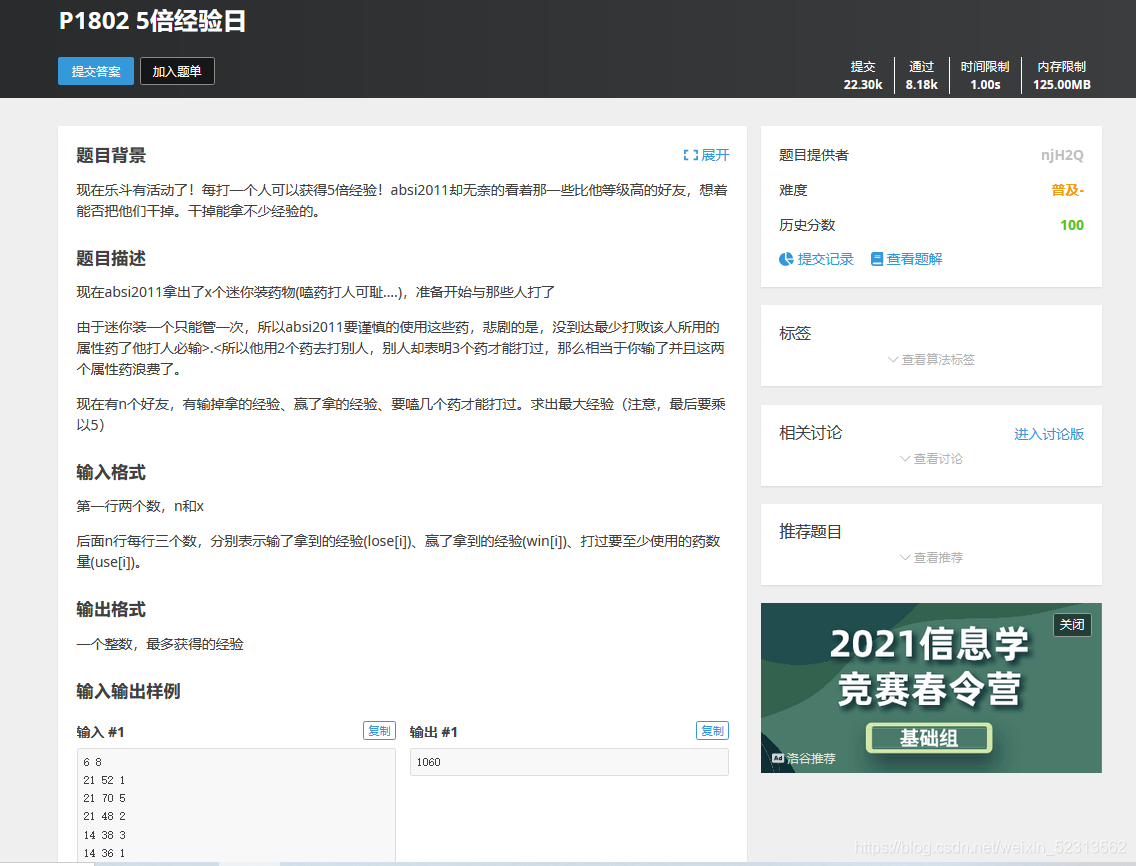Screen dimensions: 1136x866
Task: Click the 相关讨论 panel heading
Action: [810, 433]
